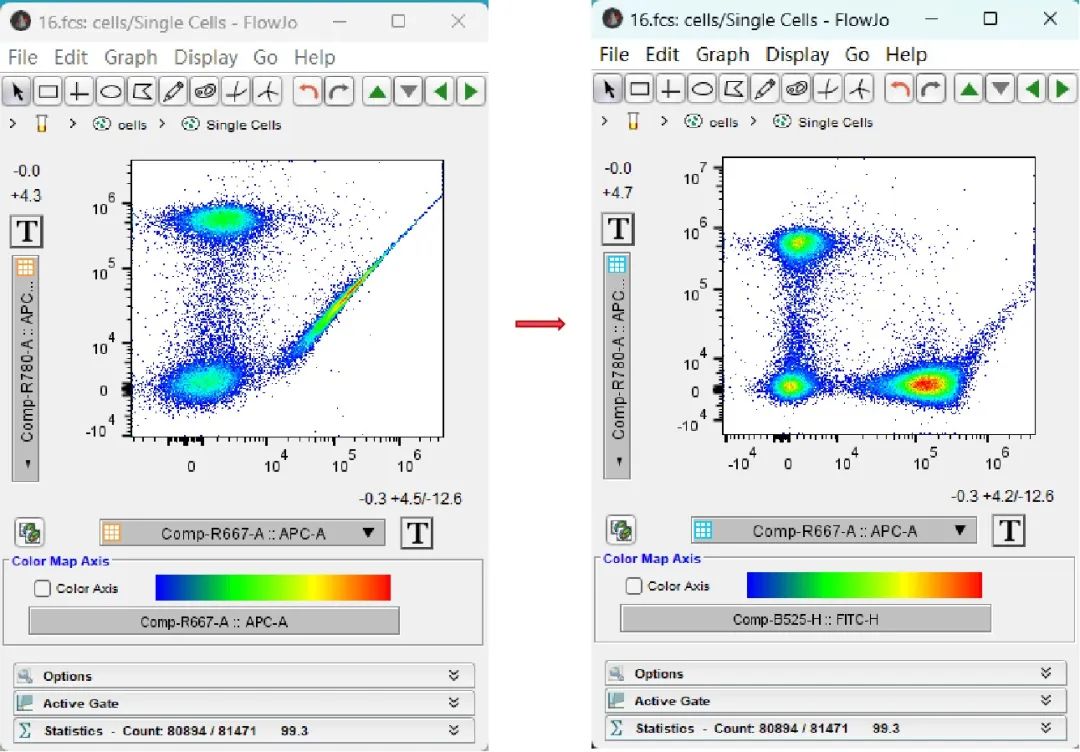
Task: Select the ellipse gate tool in right window
Action: [x=702, y=90]
